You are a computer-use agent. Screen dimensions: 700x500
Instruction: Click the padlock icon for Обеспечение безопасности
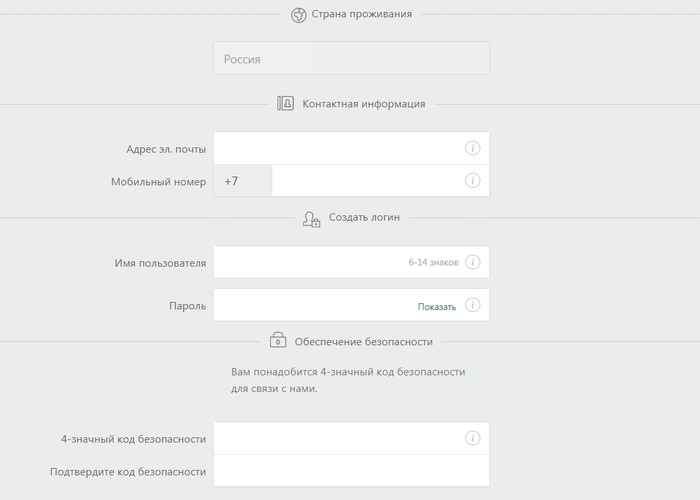tap(278, 340)
